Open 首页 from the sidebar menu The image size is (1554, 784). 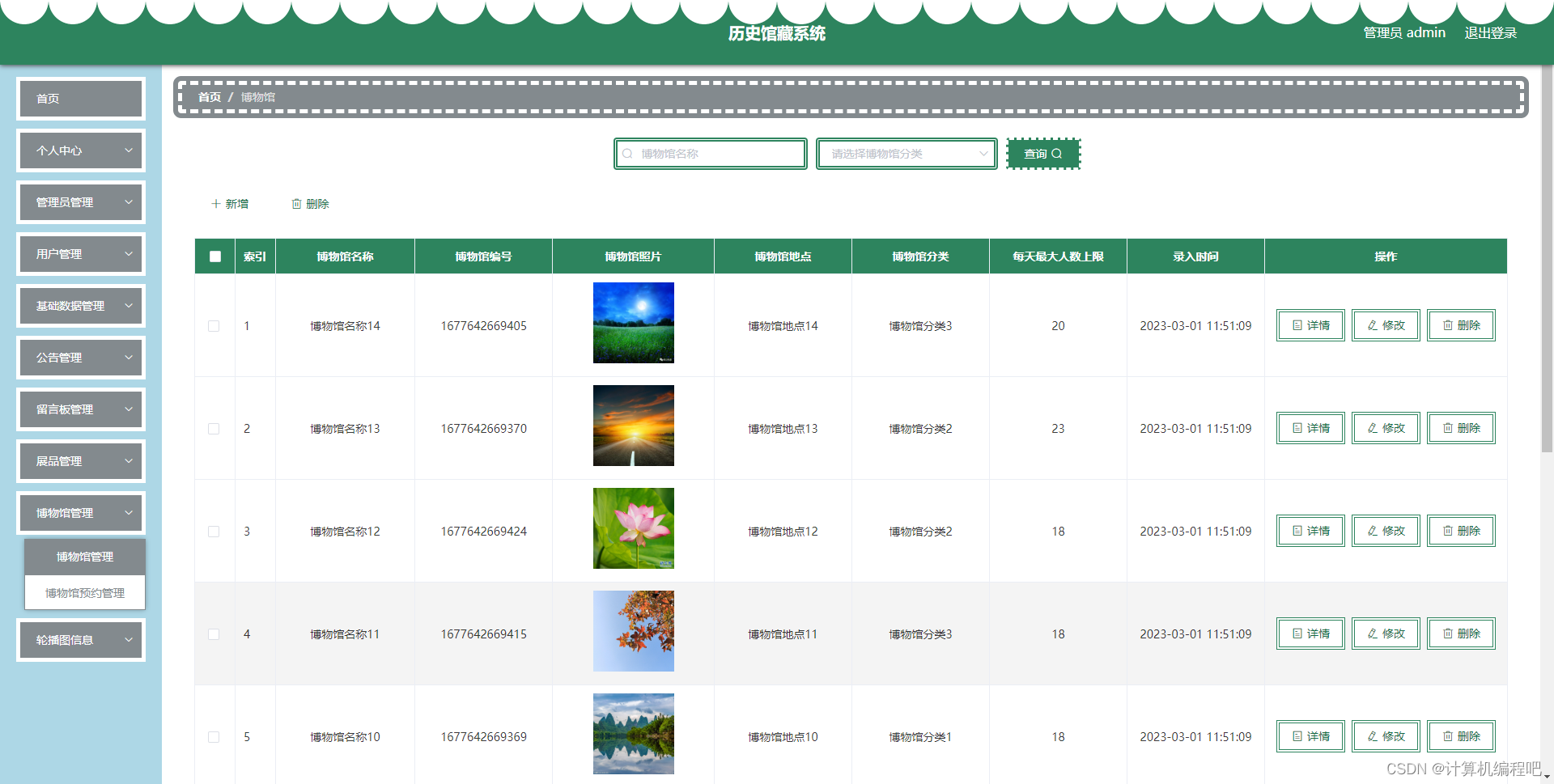click(80, 98)
